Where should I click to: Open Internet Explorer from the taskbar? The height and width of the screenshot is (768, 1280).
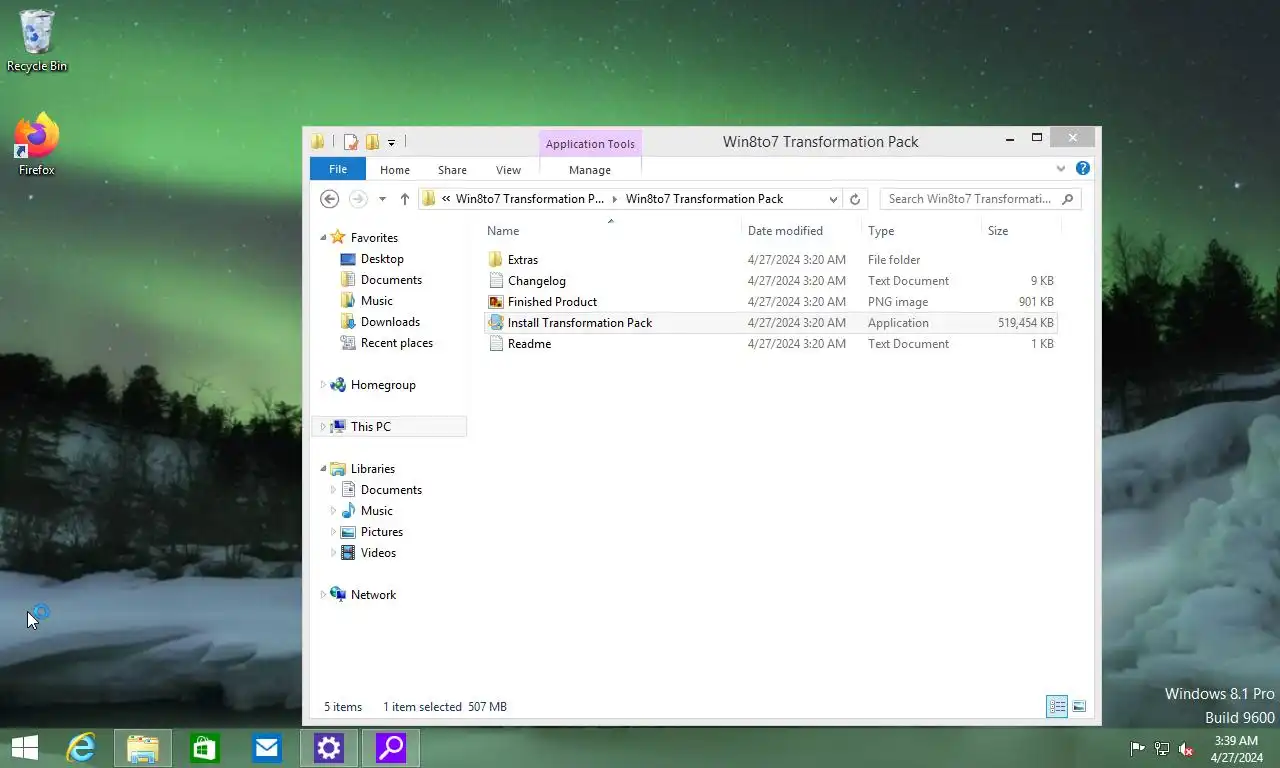tap(81, 748)
